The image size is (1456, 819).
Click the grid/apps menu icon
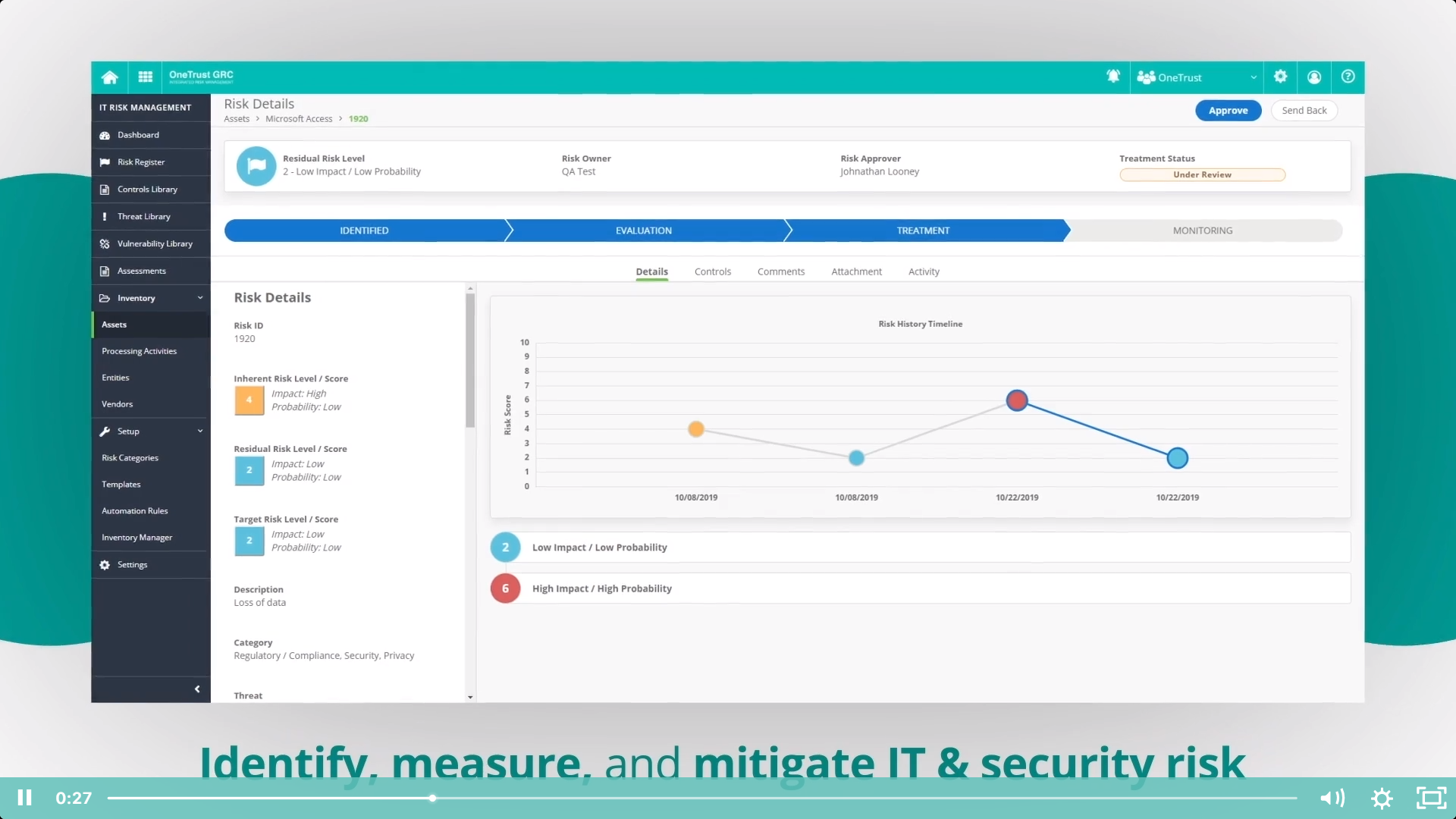(x=143, y=77)
